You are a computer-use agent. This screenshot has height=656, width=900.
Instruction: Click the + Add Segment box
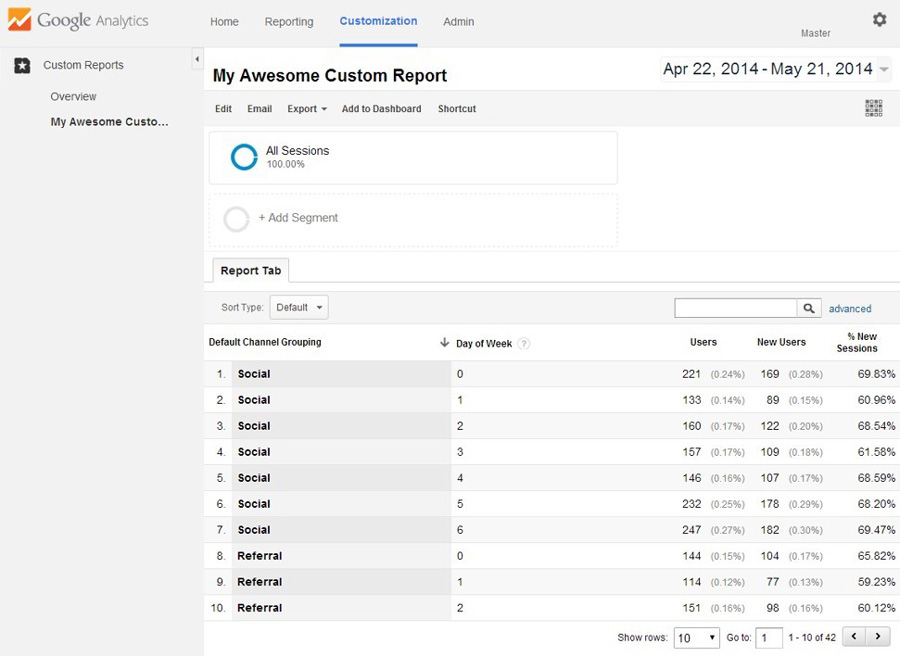298,218
